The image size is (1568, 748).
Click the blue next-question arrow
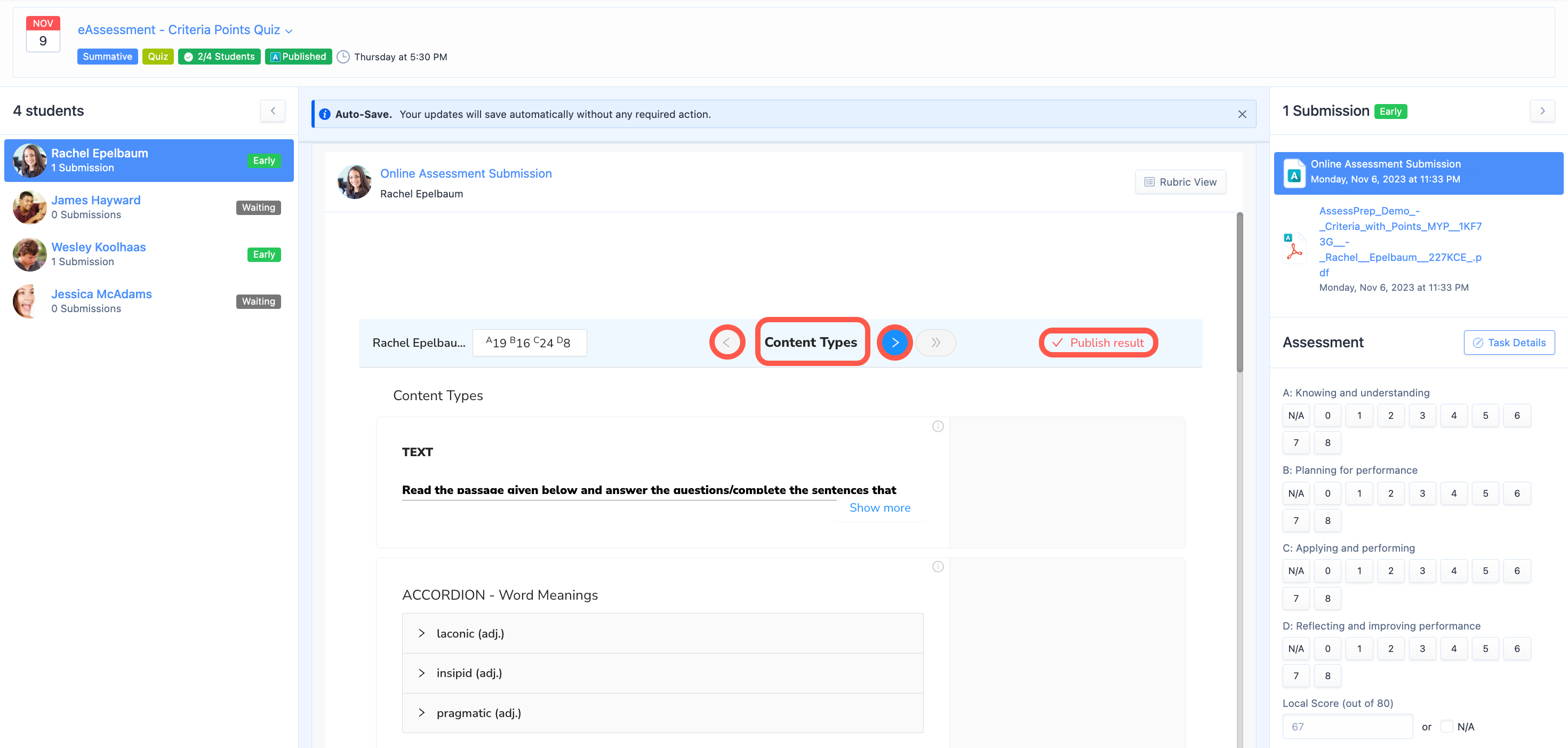coord(894,343)
